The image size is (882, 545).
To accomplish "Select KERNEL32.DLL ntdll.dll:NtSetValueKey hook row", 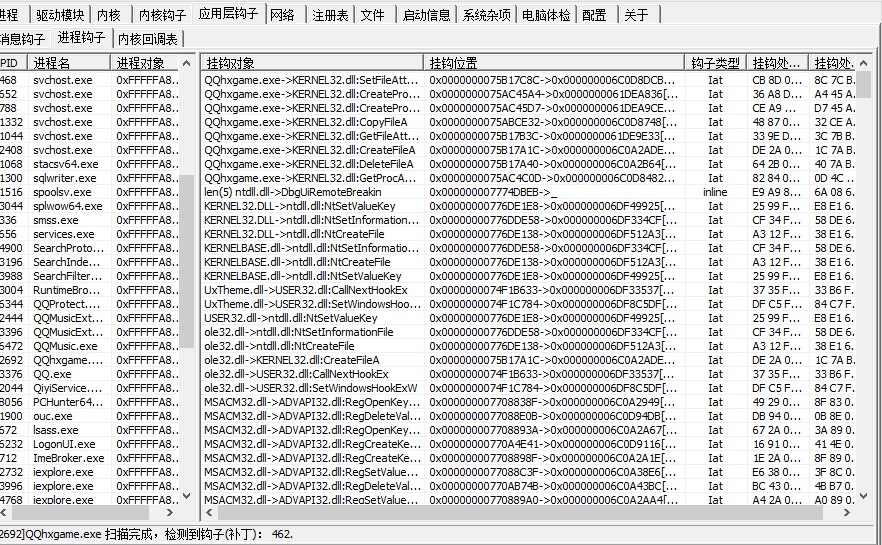I will (529, 206).
